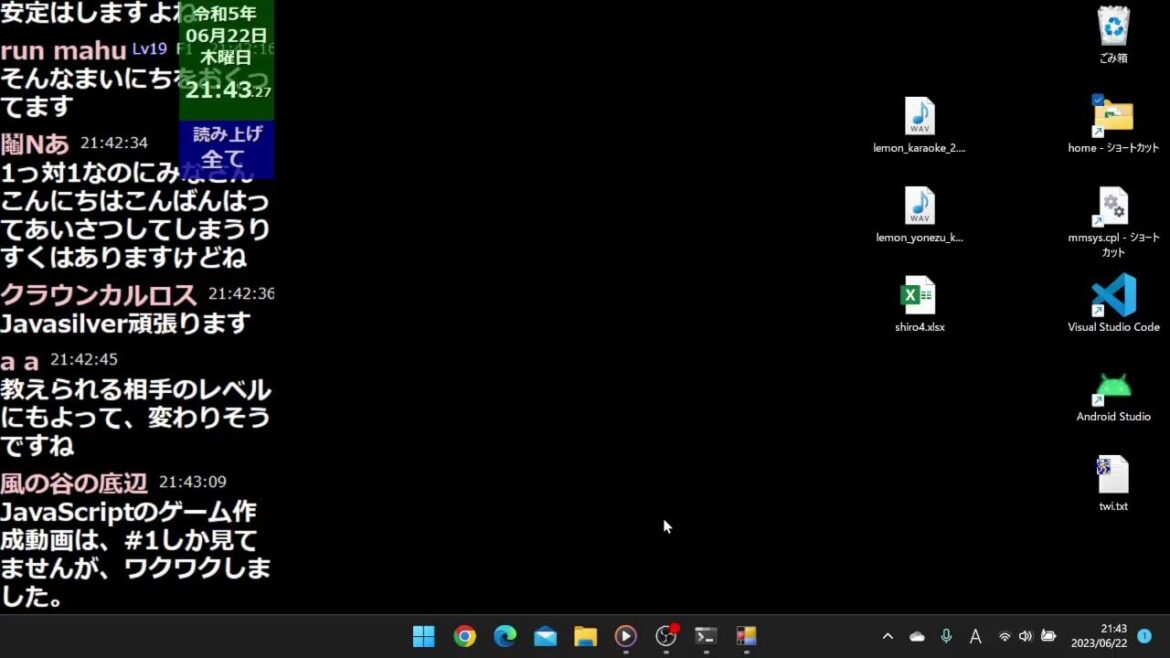Open the Recycle Bin (ごみ箱) desktop icon
Screen dimensions: 1170x658
pyautogui.click(x=1113, y=27)
